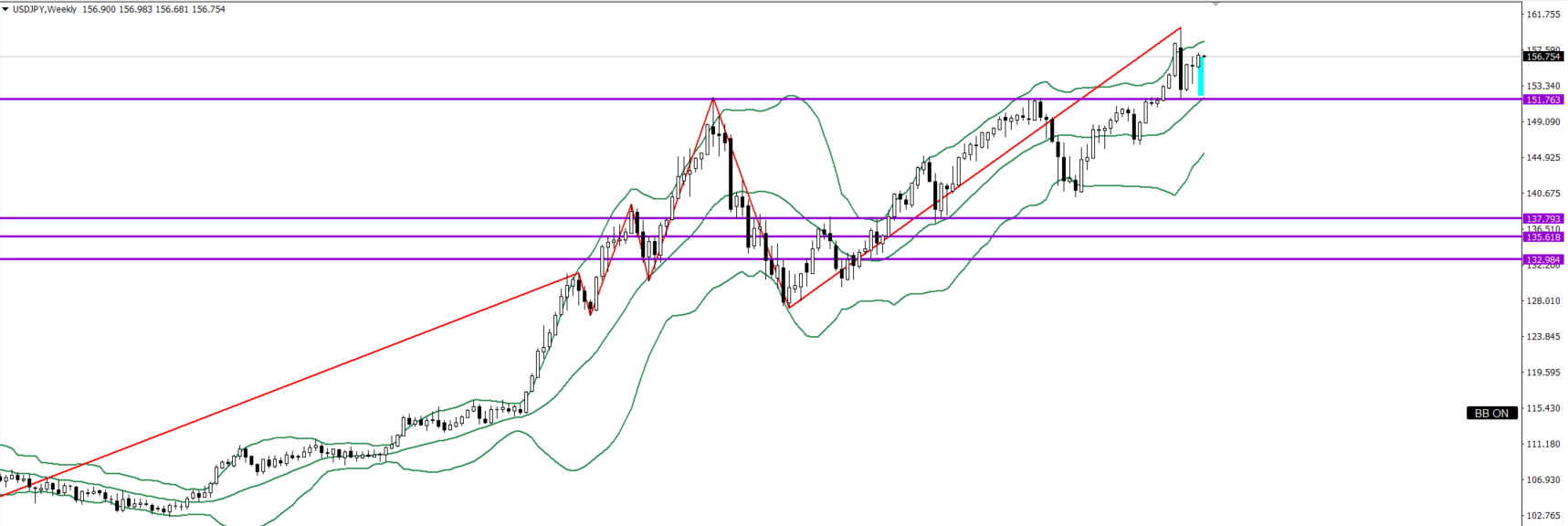Click the 102.765 value on price axis
This screenshot has height=526, width=1568.
coord(1543,516)
